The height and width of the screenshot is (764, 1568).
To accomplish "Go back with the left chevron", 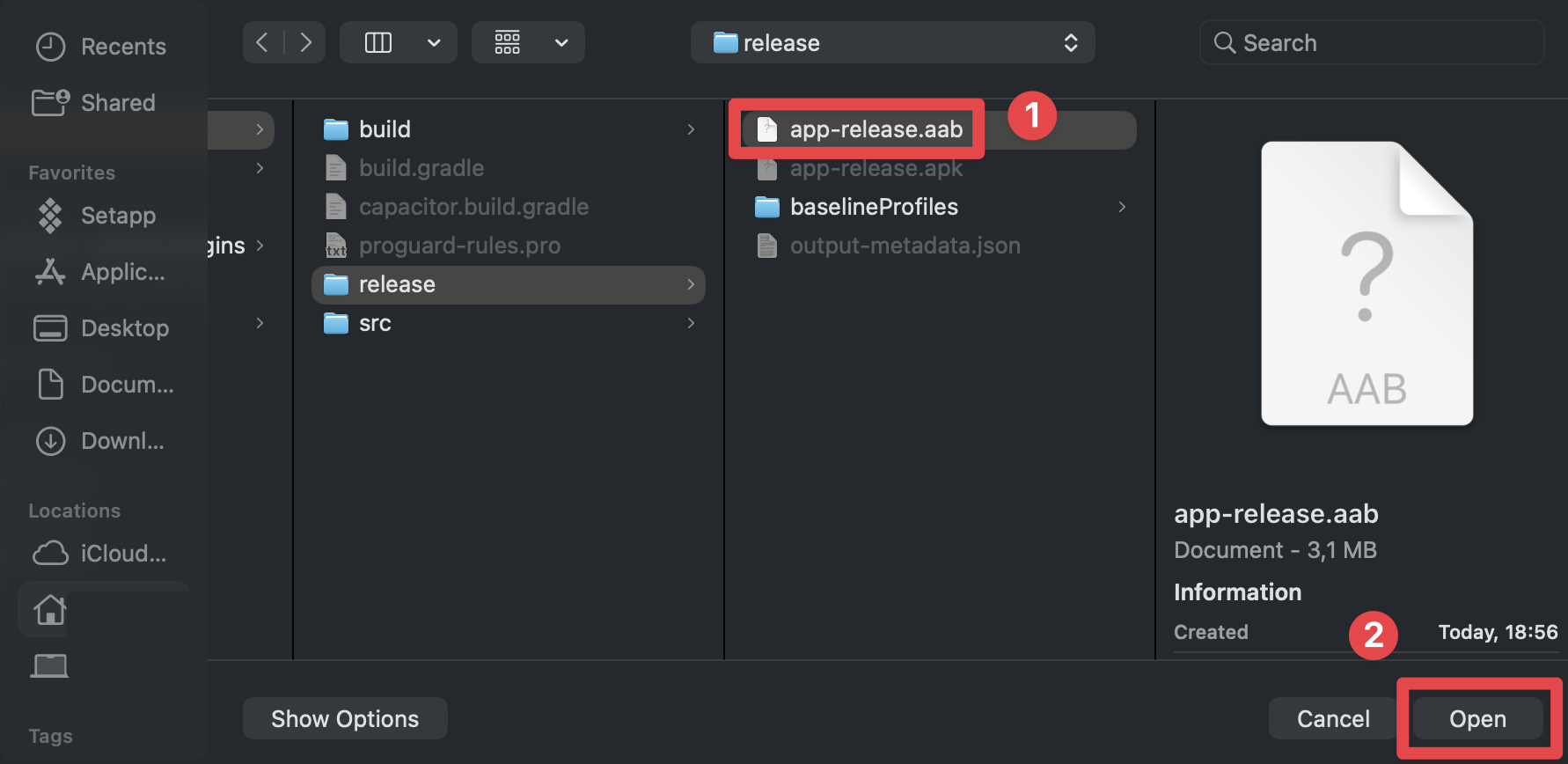I will 262,42.
